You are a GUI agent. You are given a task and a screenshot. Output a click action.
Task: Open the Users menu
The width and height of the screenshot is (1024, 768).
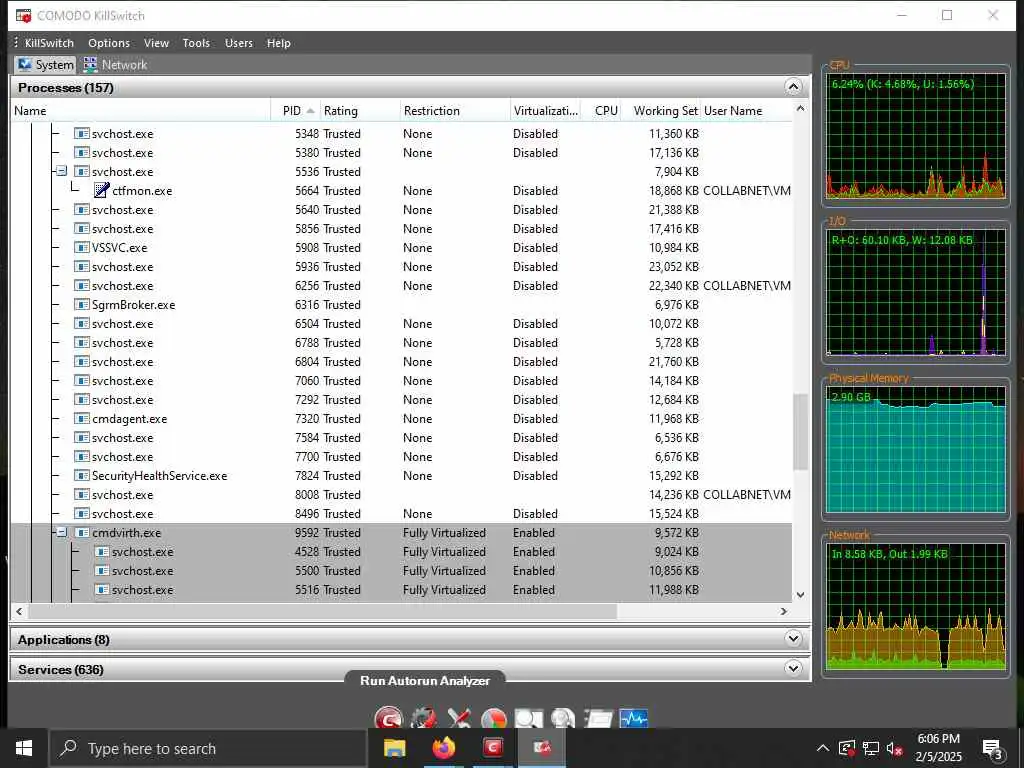[238, 43]
